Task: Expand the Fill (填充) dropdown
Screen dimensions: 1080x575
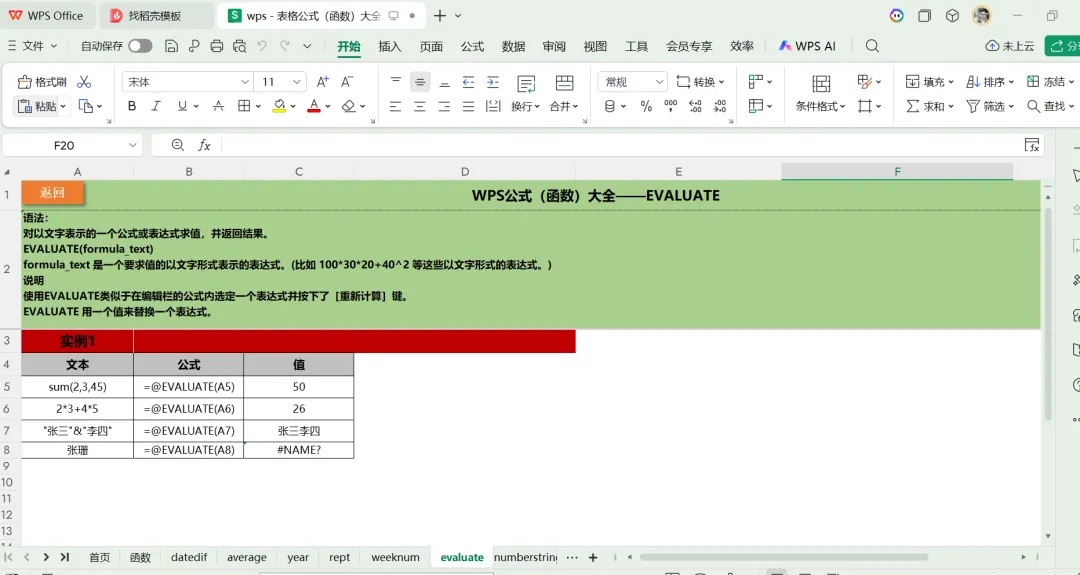Action: tap(951, 82)
